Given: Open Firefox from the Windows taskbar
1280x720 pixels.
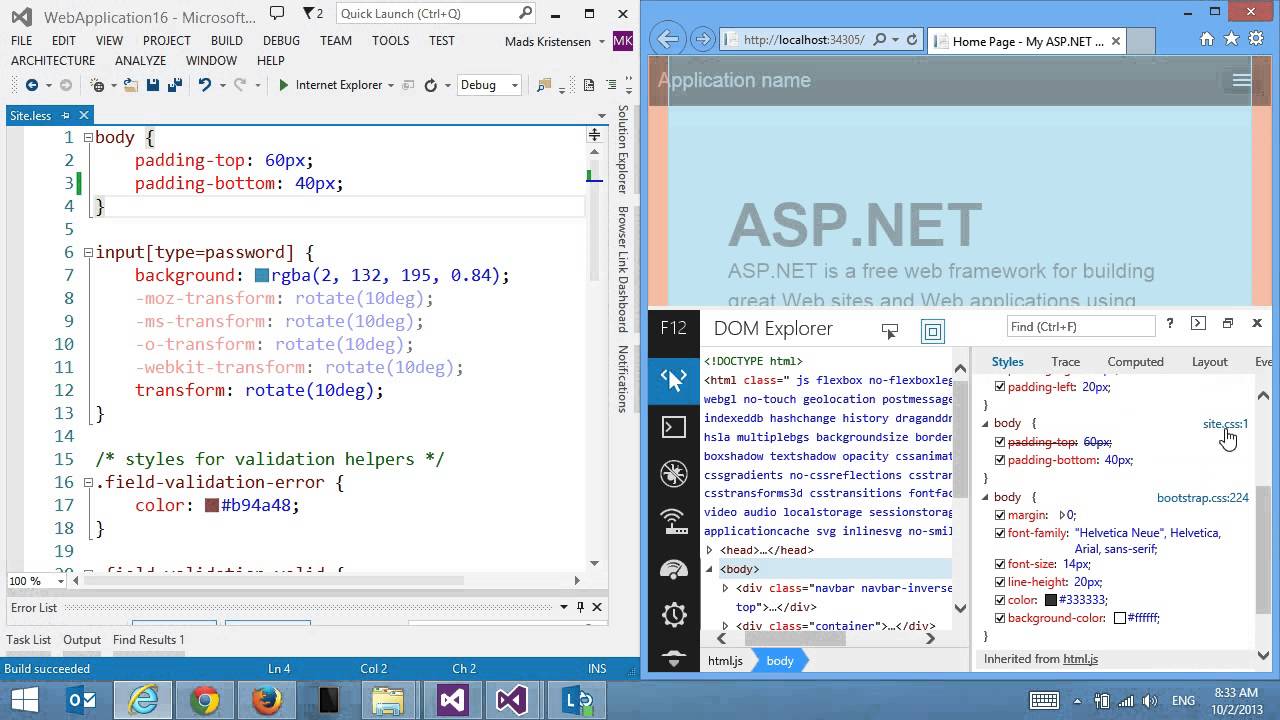Looking at the screenshot, I should pyautogui.click(x=266, y=700).
